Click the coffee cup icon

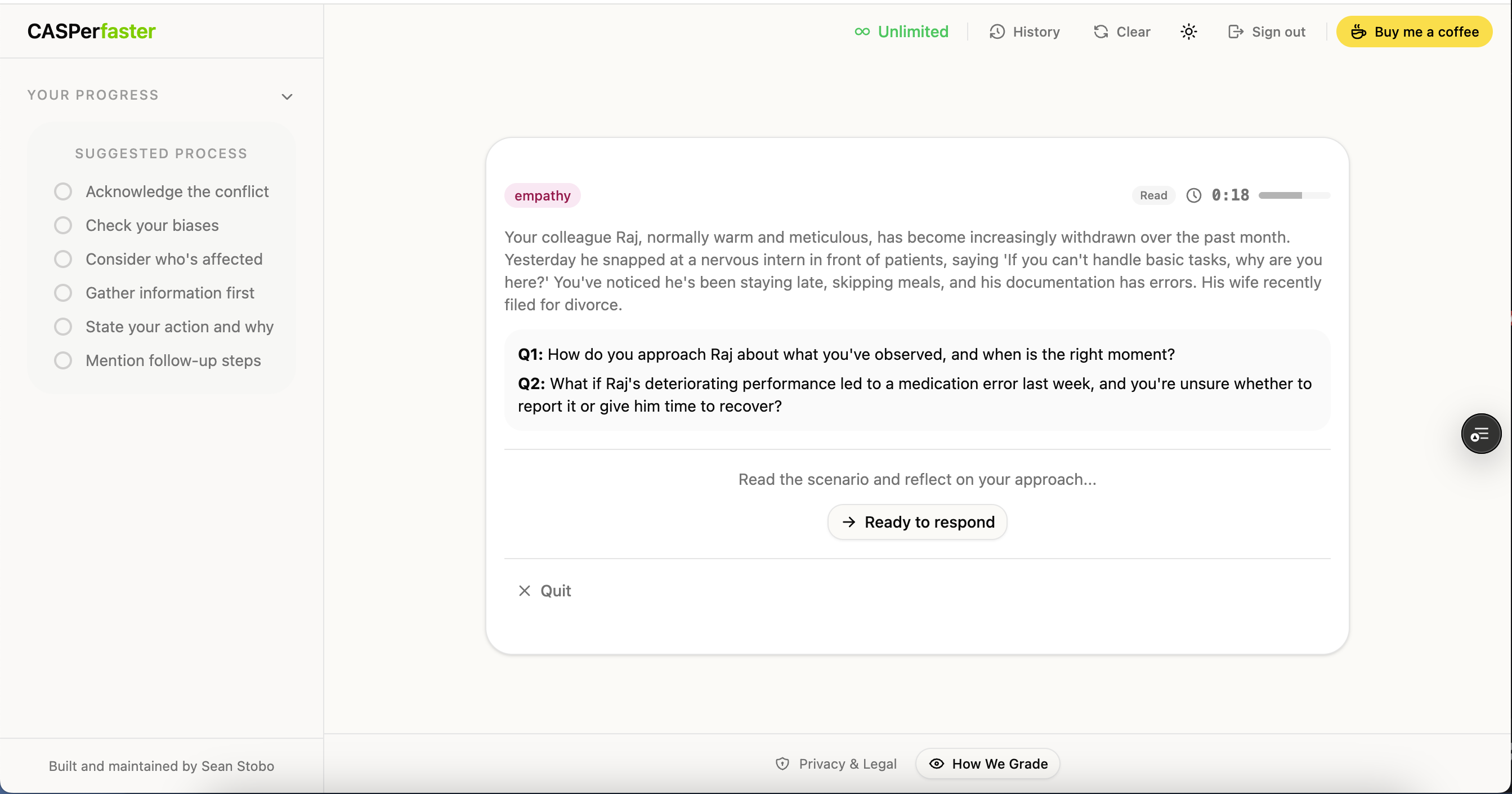[x=1358, y=32]
